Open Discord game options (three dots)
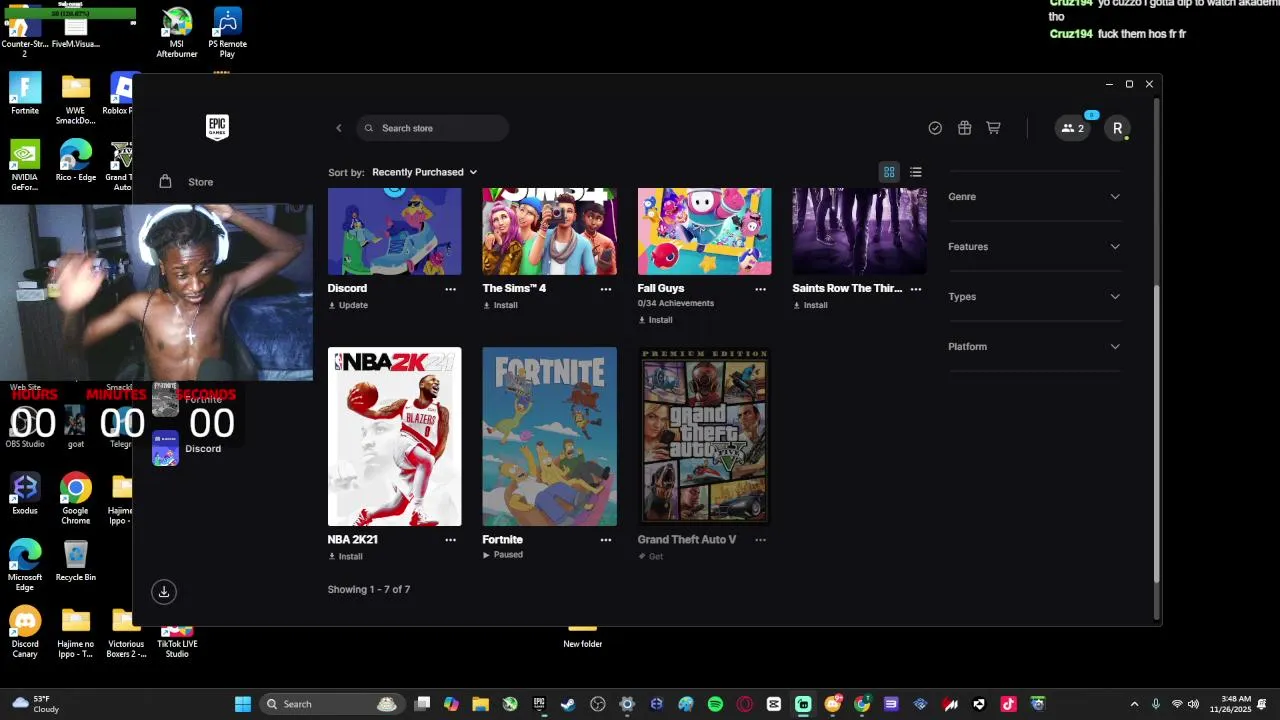Image resolution: width=1280 pixels, height=720 pixels. pyautogui.click(x=450, y=289)
